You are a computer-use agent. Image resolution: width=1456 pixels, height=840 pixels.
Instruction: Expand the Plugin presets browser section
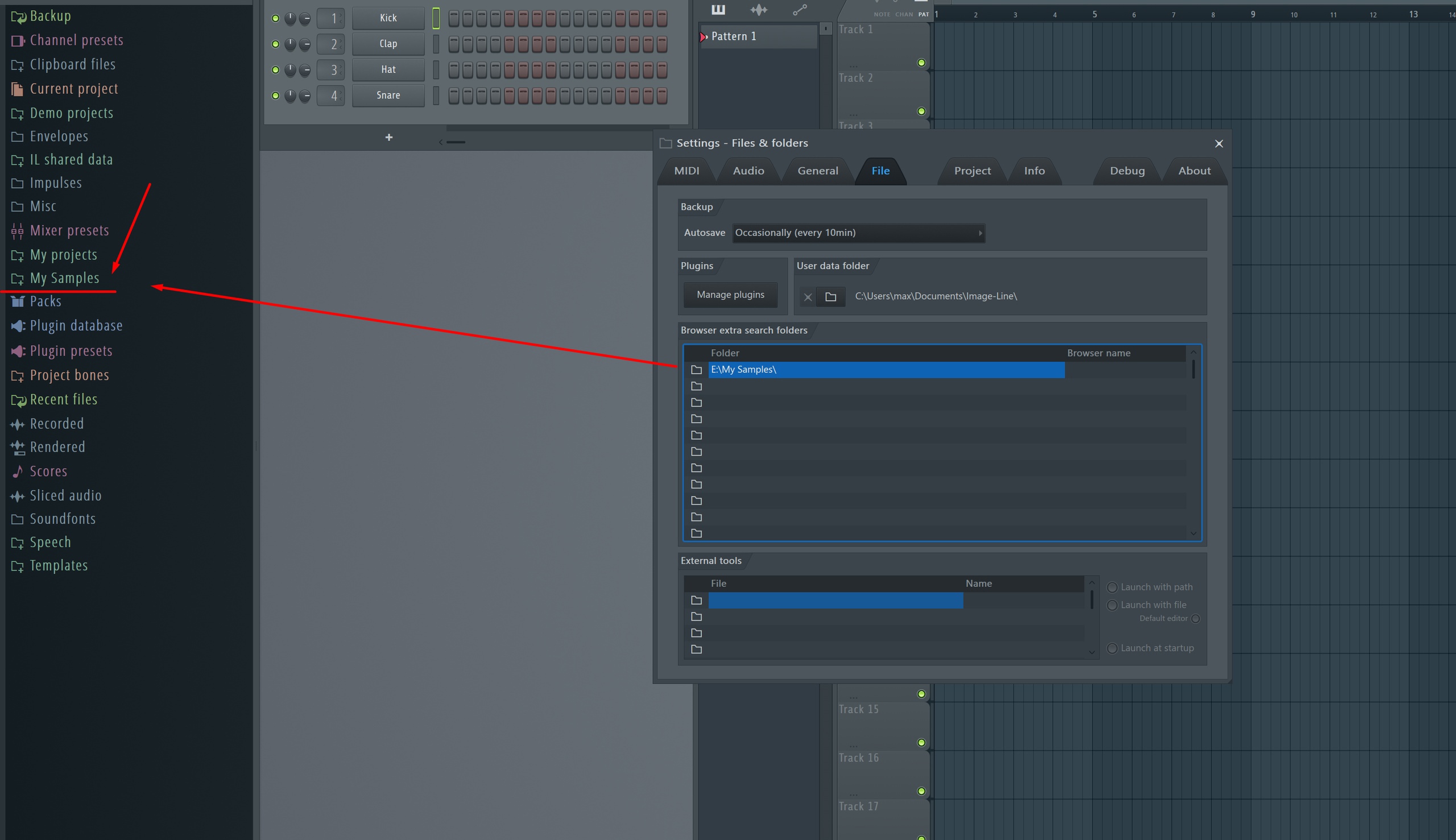(70, 350)
